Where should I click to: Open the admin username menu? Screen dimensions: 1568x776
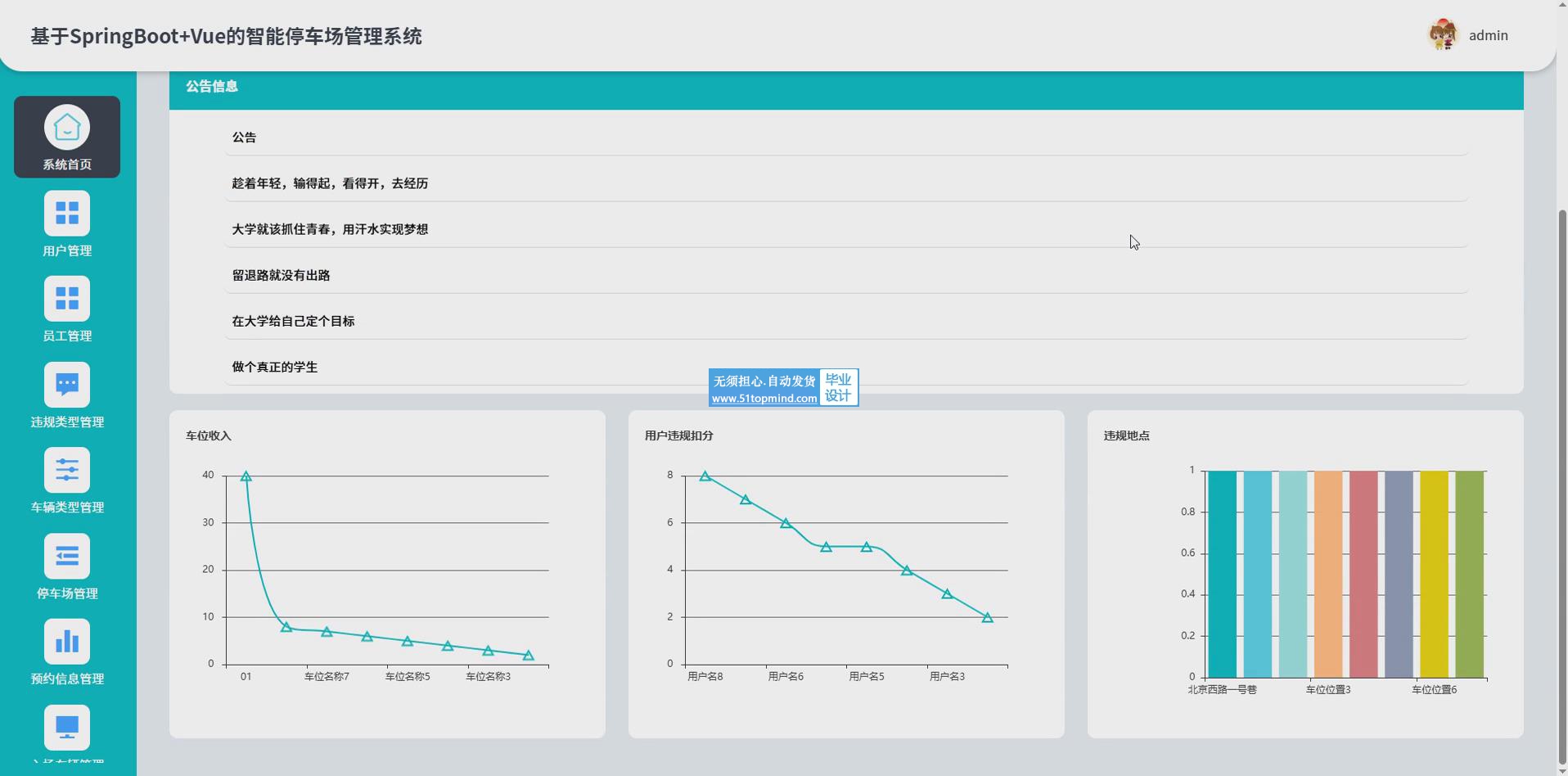(x=1488, y=35)
